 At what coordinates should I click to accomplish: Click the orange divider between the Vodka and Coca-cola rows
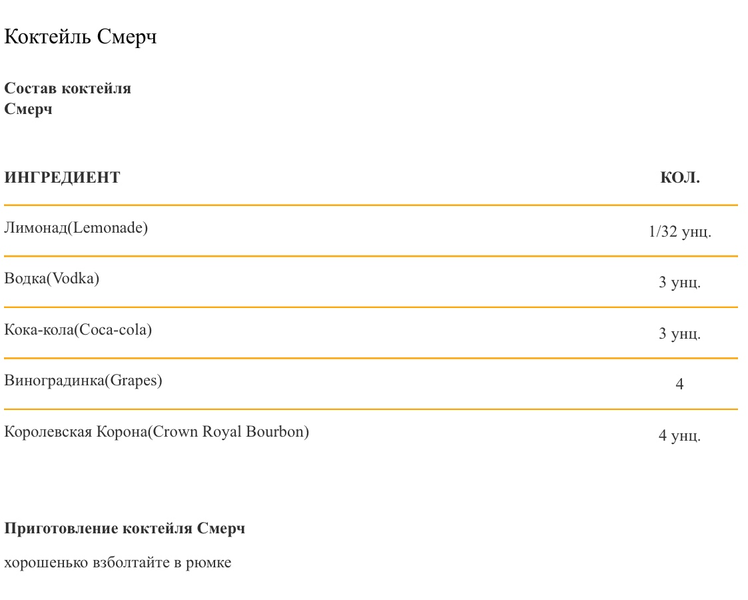click(371, 307)
